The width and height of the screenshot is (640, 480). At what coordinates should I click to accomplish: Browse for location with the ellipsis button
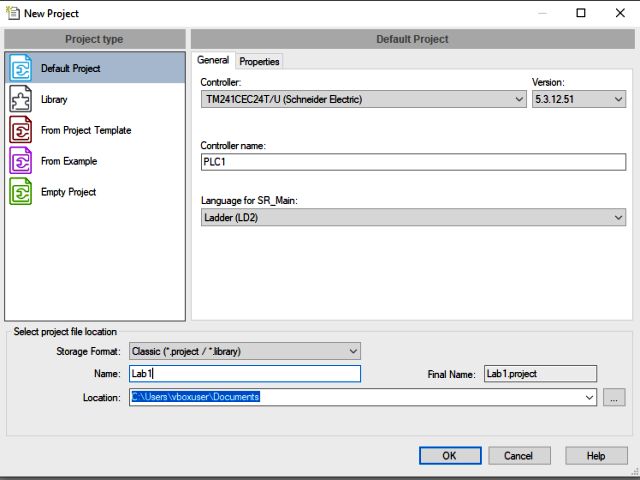[x=614, y=397]
